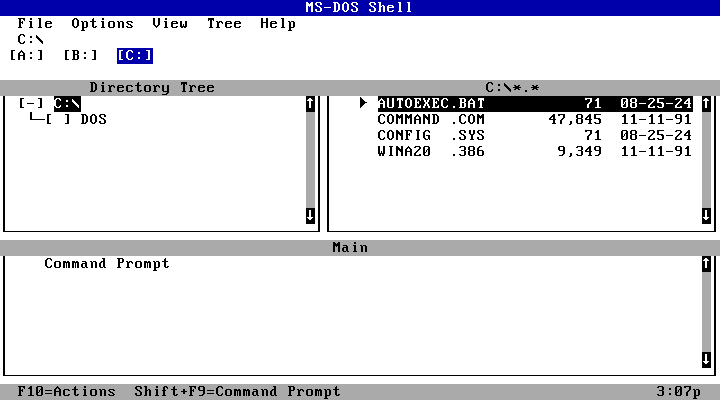This screenshot has height=400, width=720.
Task: Click WINA20 date 11-11-91
Action: [656, 152]
